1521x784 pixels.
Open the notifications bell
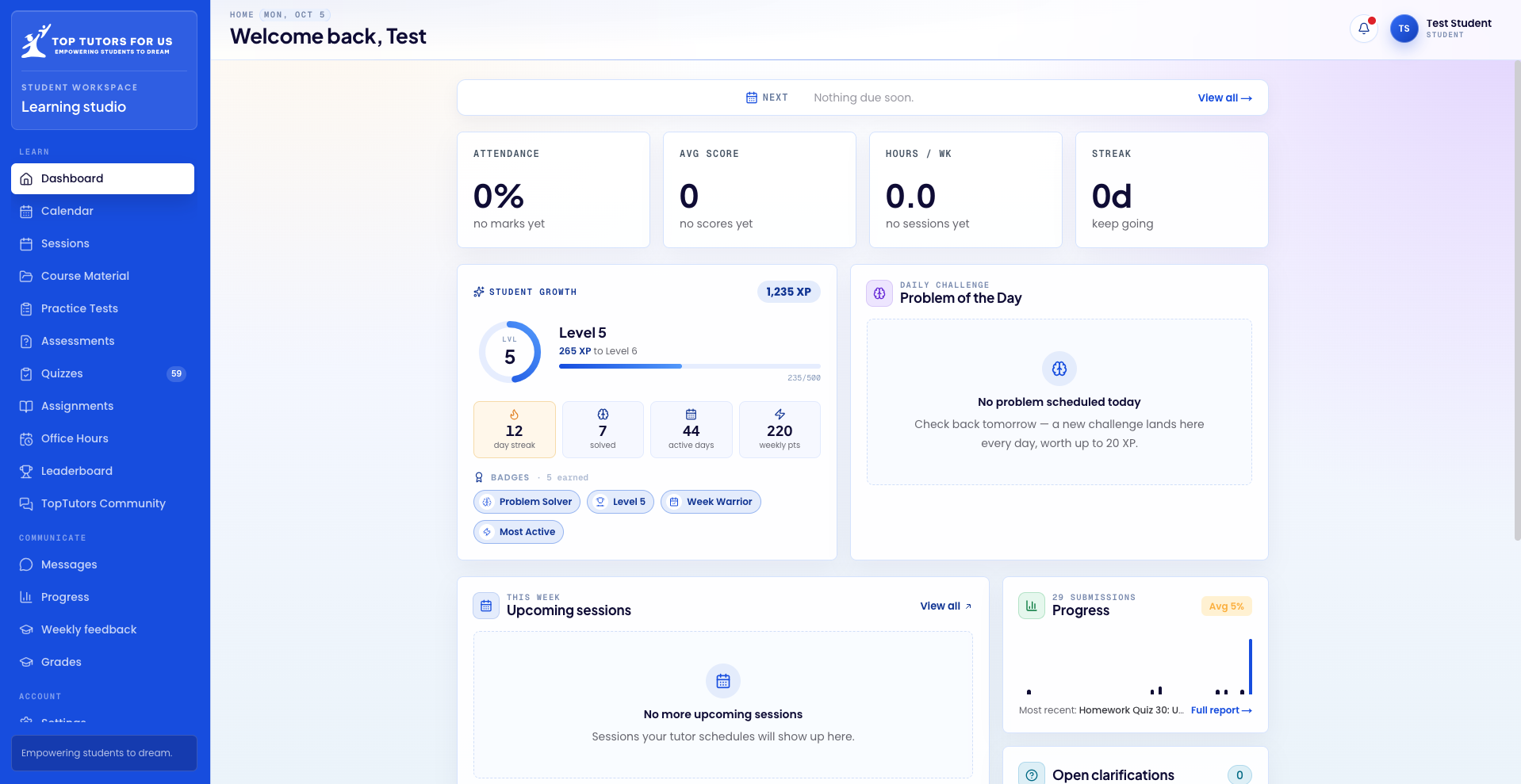click(1364, 29)
